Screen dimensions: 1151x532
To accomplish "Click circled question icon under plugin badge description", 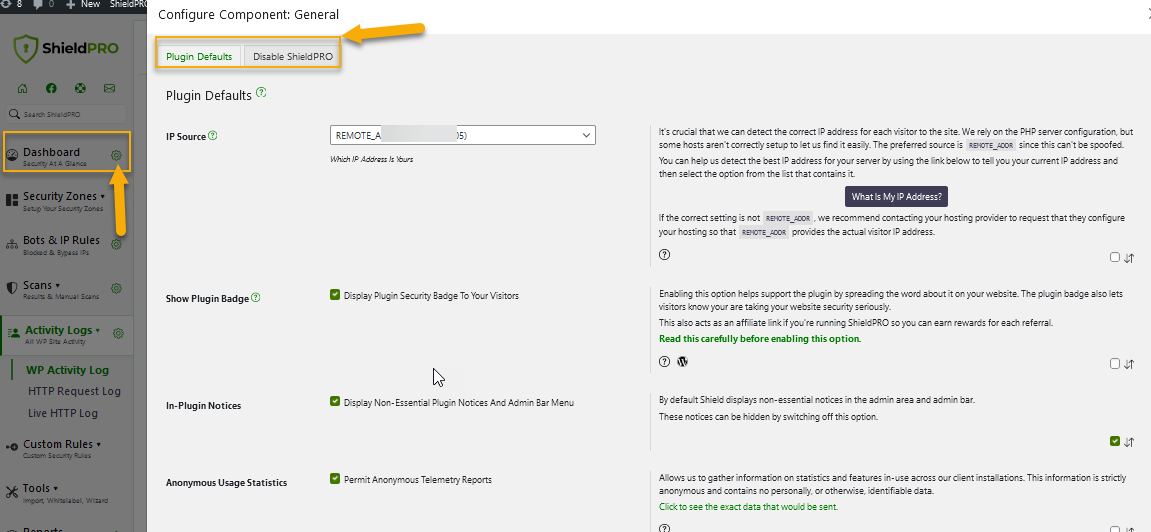I will click(x=664, y=362).
